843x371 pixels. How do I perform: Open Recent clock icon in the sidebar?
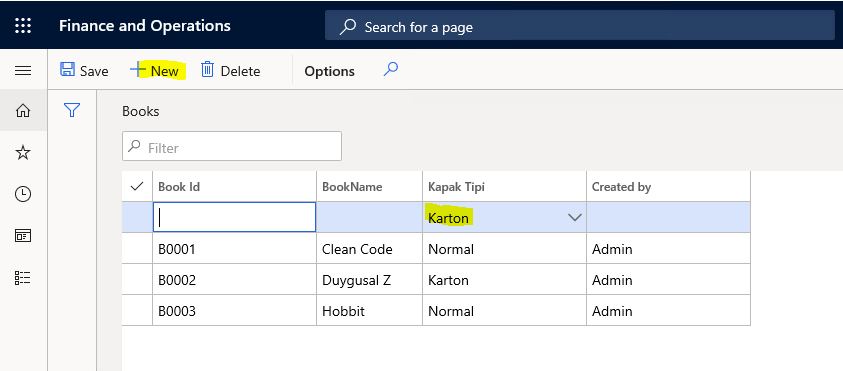(x=23, y=194)
